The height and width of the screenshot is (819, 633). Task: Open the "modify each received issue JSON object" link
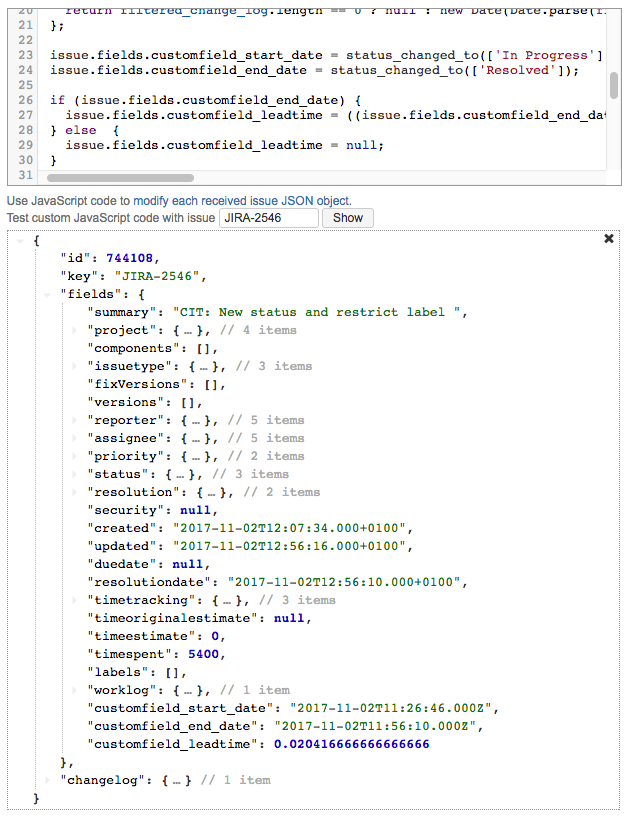[242, 201]
